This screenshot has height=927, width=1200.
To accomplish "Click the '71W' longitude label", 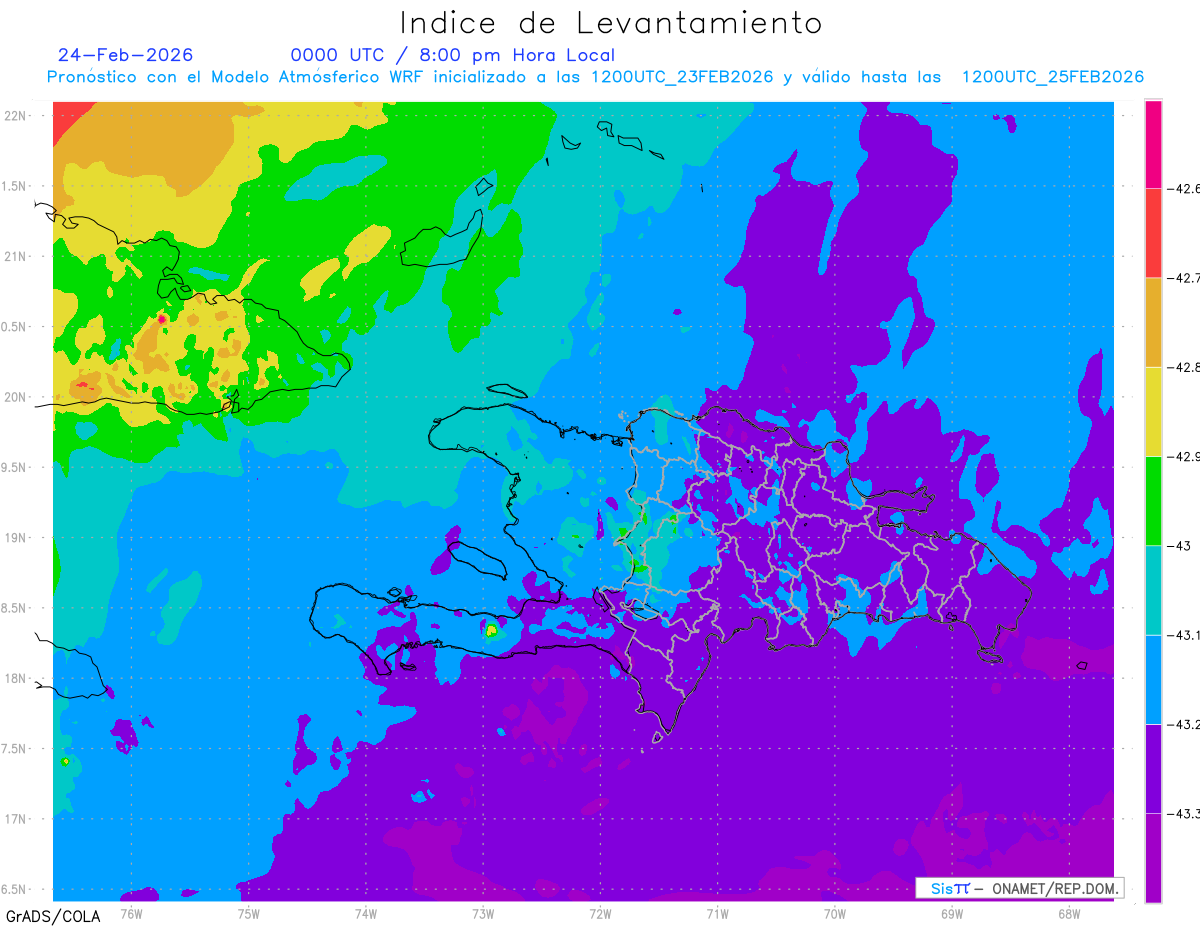I will point(717,913).
